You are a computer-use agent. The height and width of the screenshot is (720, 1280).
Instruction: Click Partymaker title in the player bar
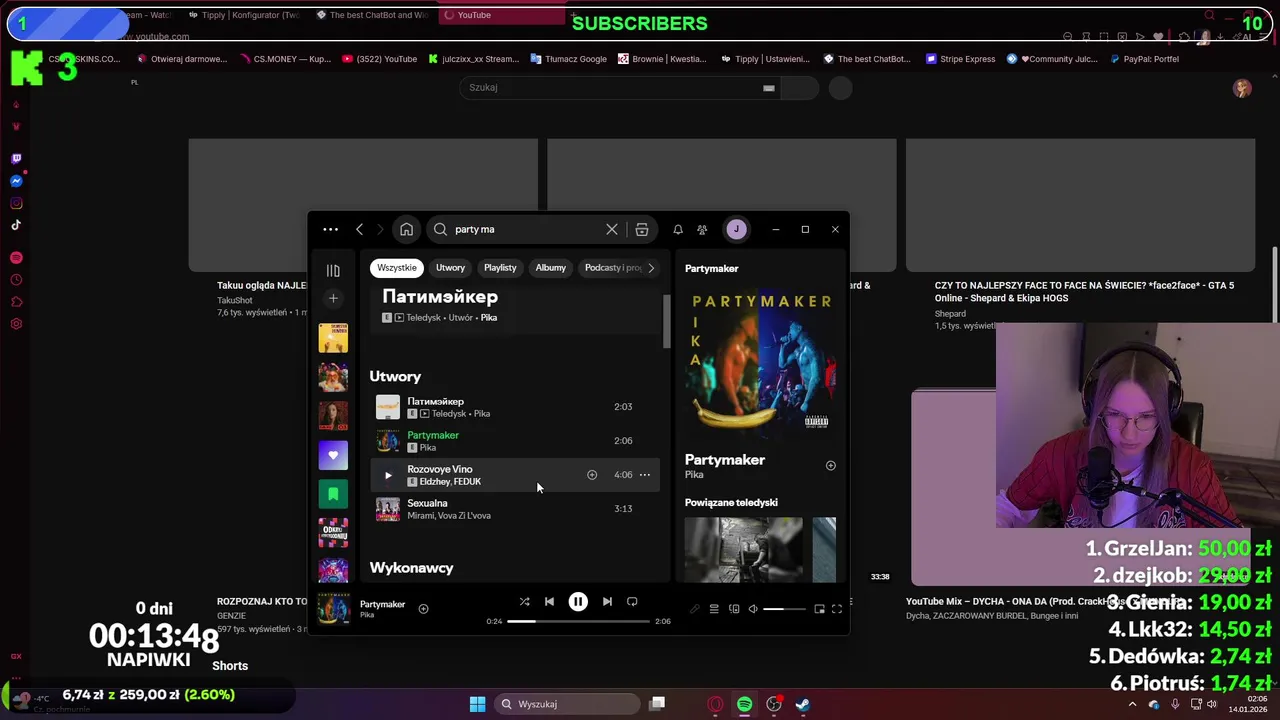pyautogui.click(x=382, y=604)
